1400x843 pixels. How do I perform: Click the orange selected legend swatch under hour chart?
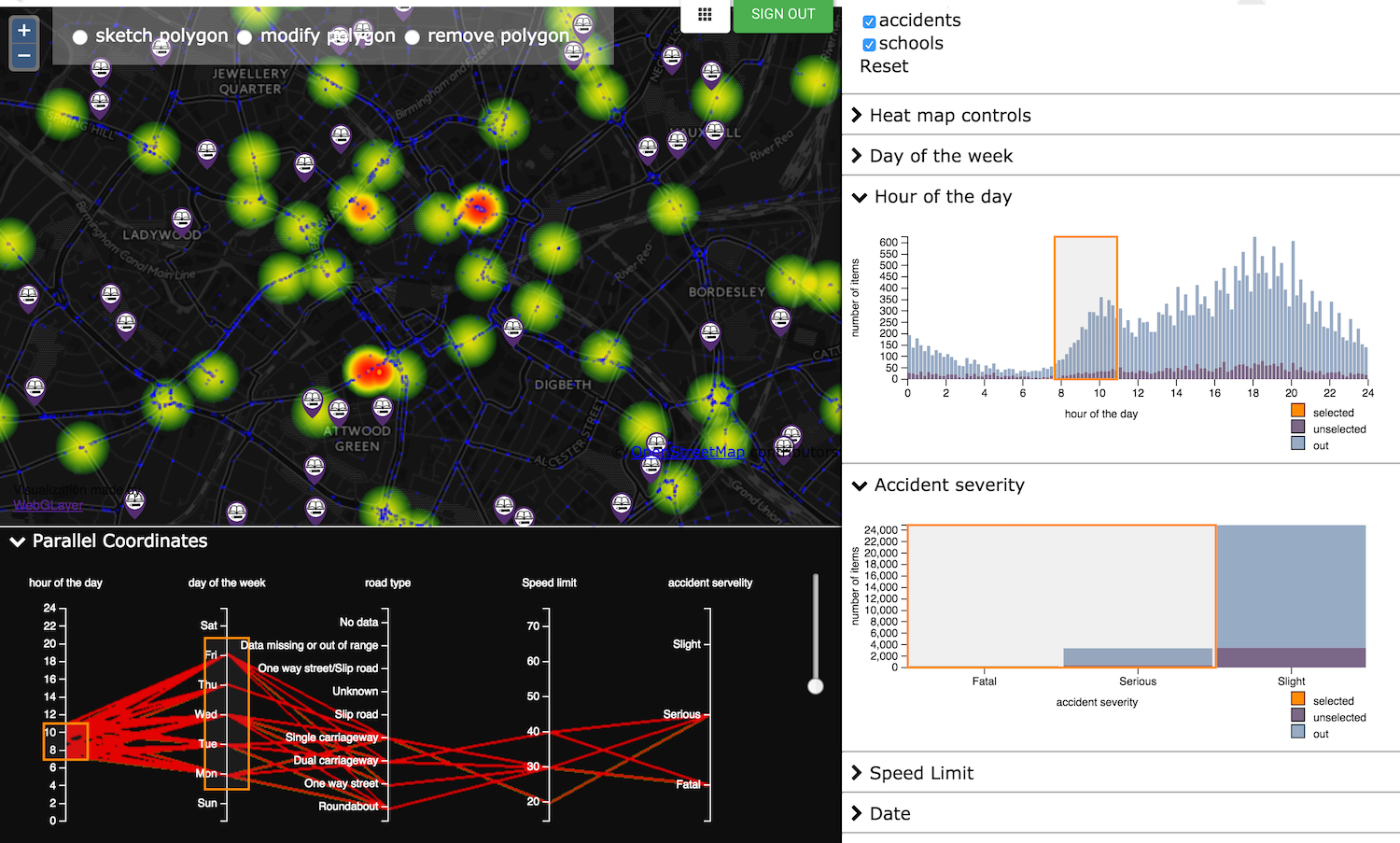(1297, 411)
